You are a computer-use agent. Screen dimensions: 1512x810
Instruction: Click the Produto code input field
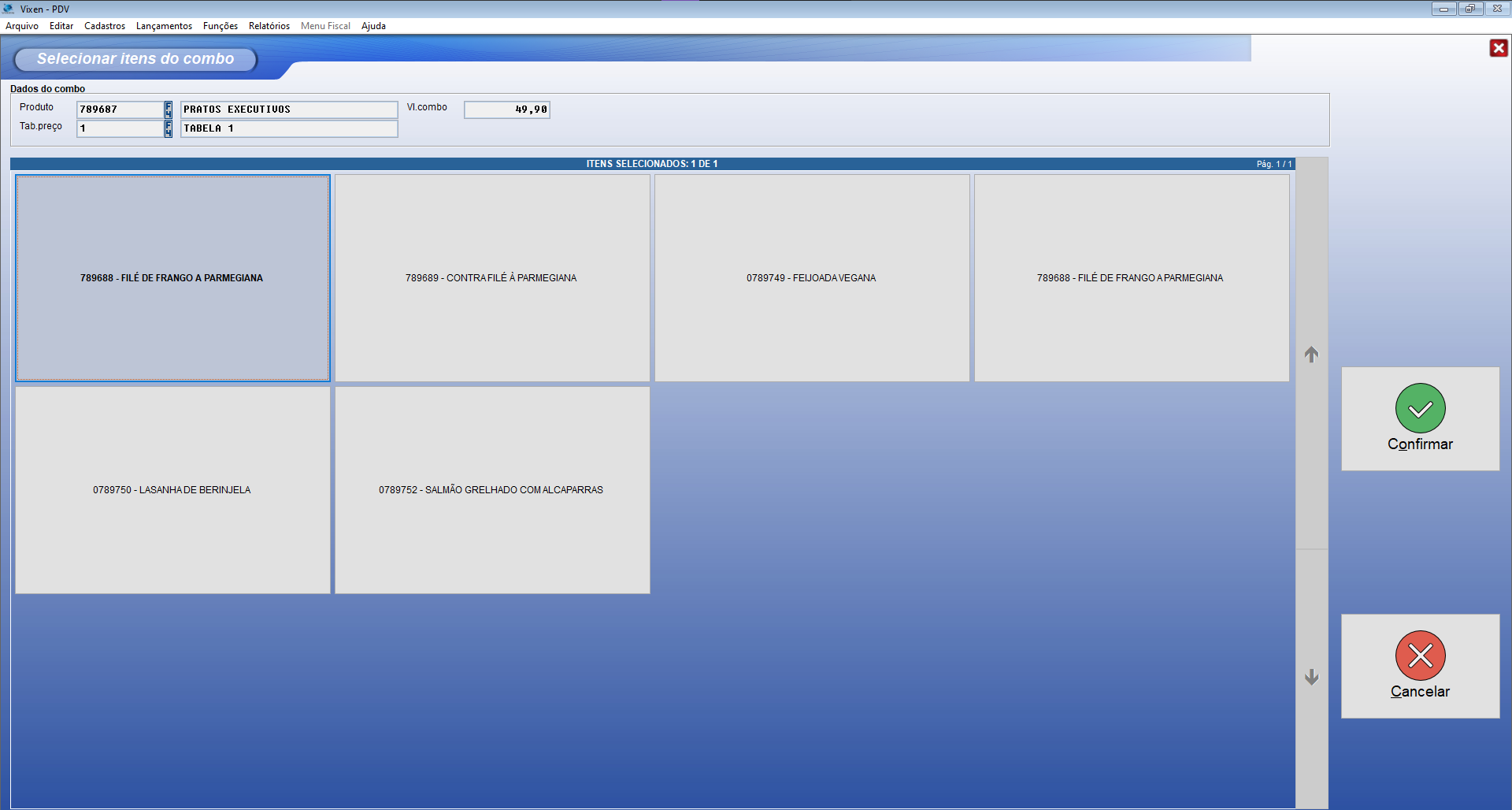tap(120, 110)
